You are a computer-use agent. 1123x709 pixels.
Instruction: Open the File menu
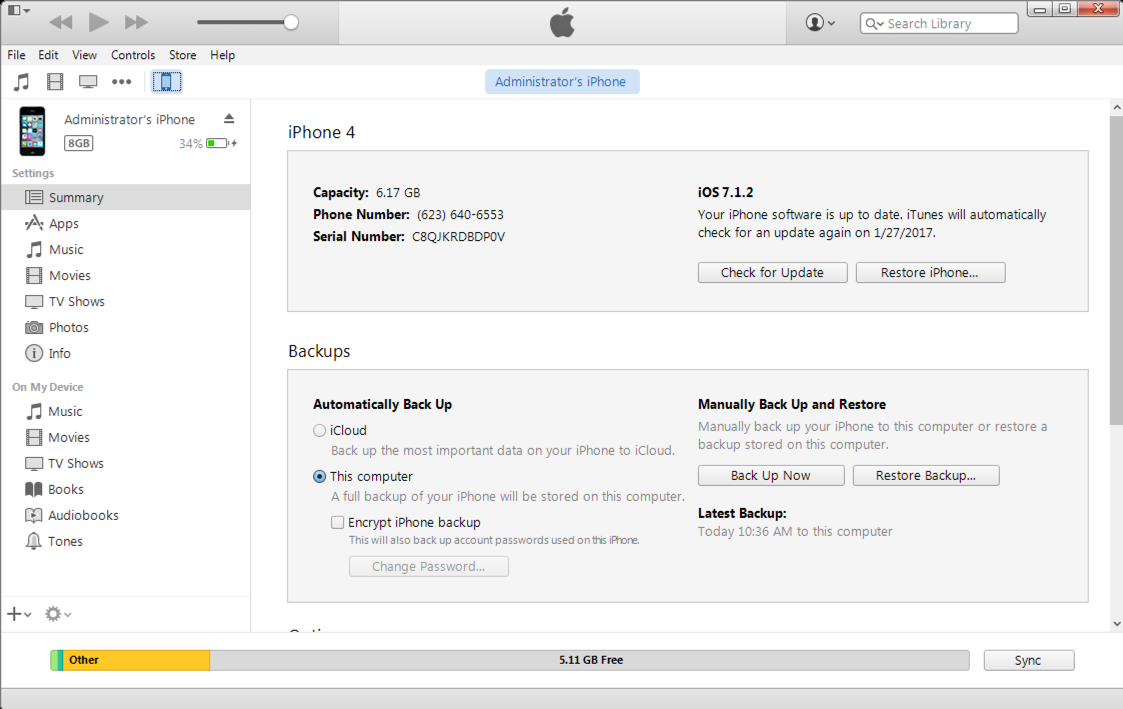pyautogui.click(x=16, y=55)
